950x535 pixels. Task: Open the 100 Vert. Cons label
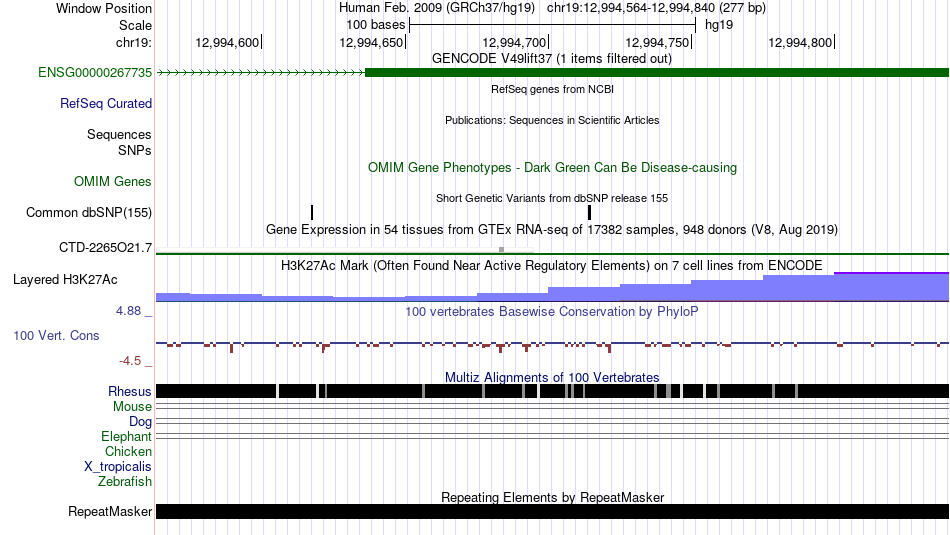(56, 336)
